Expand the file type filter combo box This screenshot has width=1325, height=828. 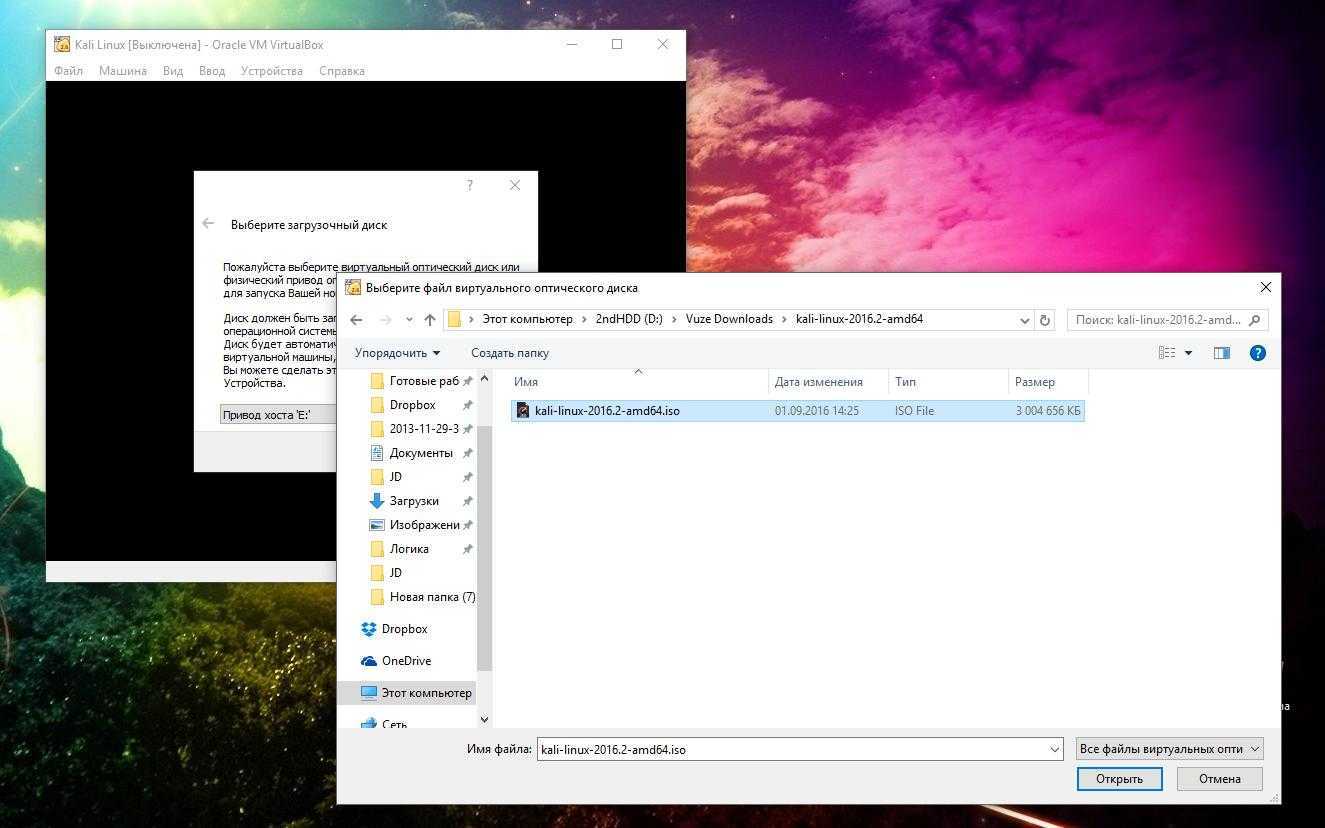tap(1169, 749)
